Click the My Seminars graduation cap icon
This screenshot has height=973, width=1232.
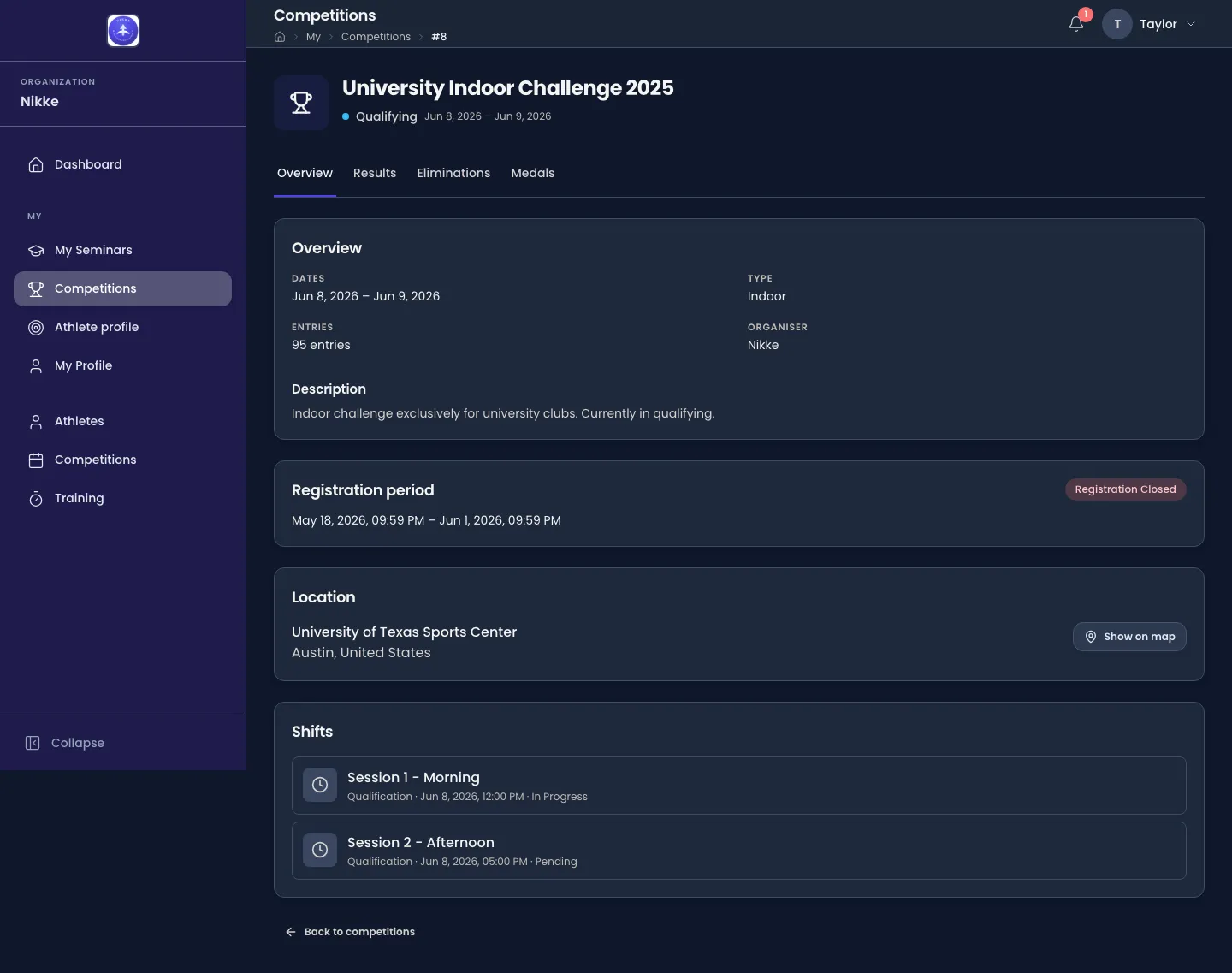(36, 250)
